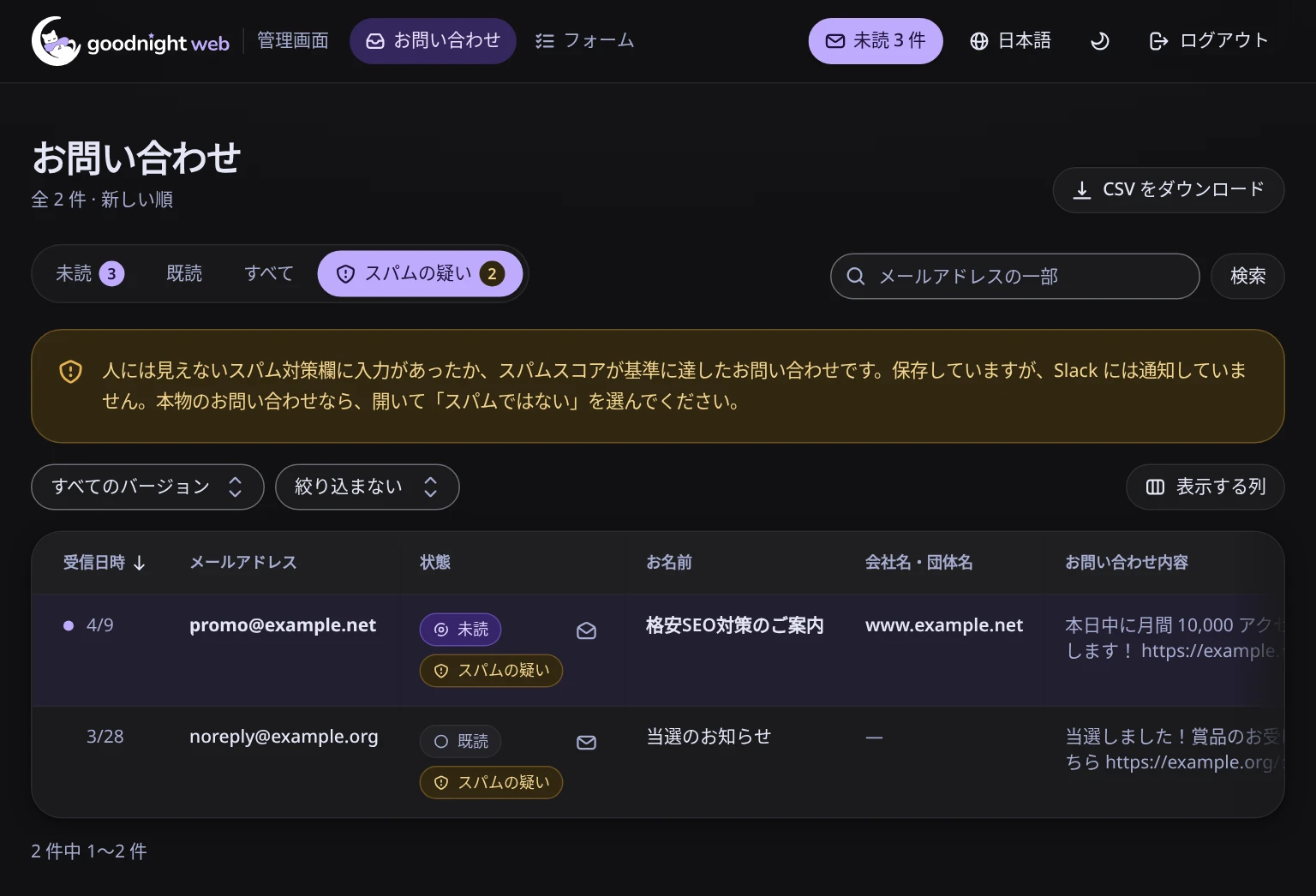This screenshot has height=896, width=1316.
Task: Open the すべてのバージョン dropdown
Action: (x=147, y=487)
